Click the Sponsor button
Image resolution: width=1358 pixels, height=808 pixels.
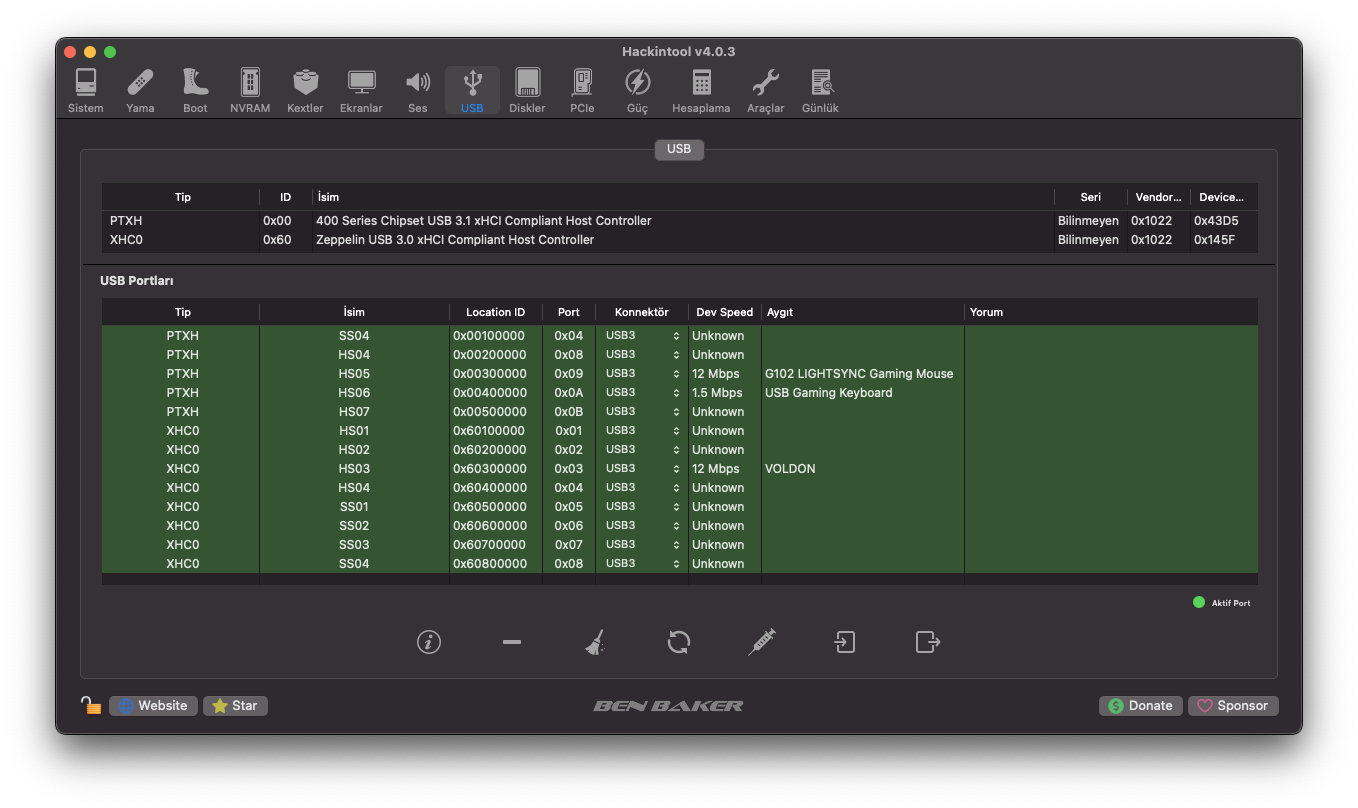[x=1233, y=706]
